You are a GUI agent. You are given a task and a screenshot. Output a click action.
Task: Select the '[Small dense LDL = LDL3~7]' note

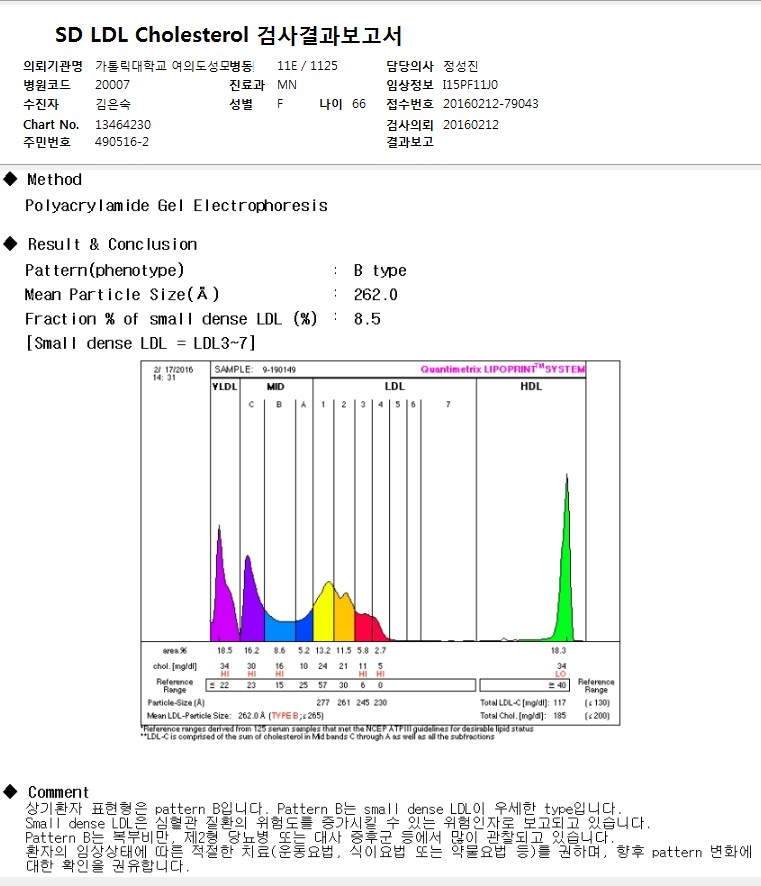(x=140, y=344)
